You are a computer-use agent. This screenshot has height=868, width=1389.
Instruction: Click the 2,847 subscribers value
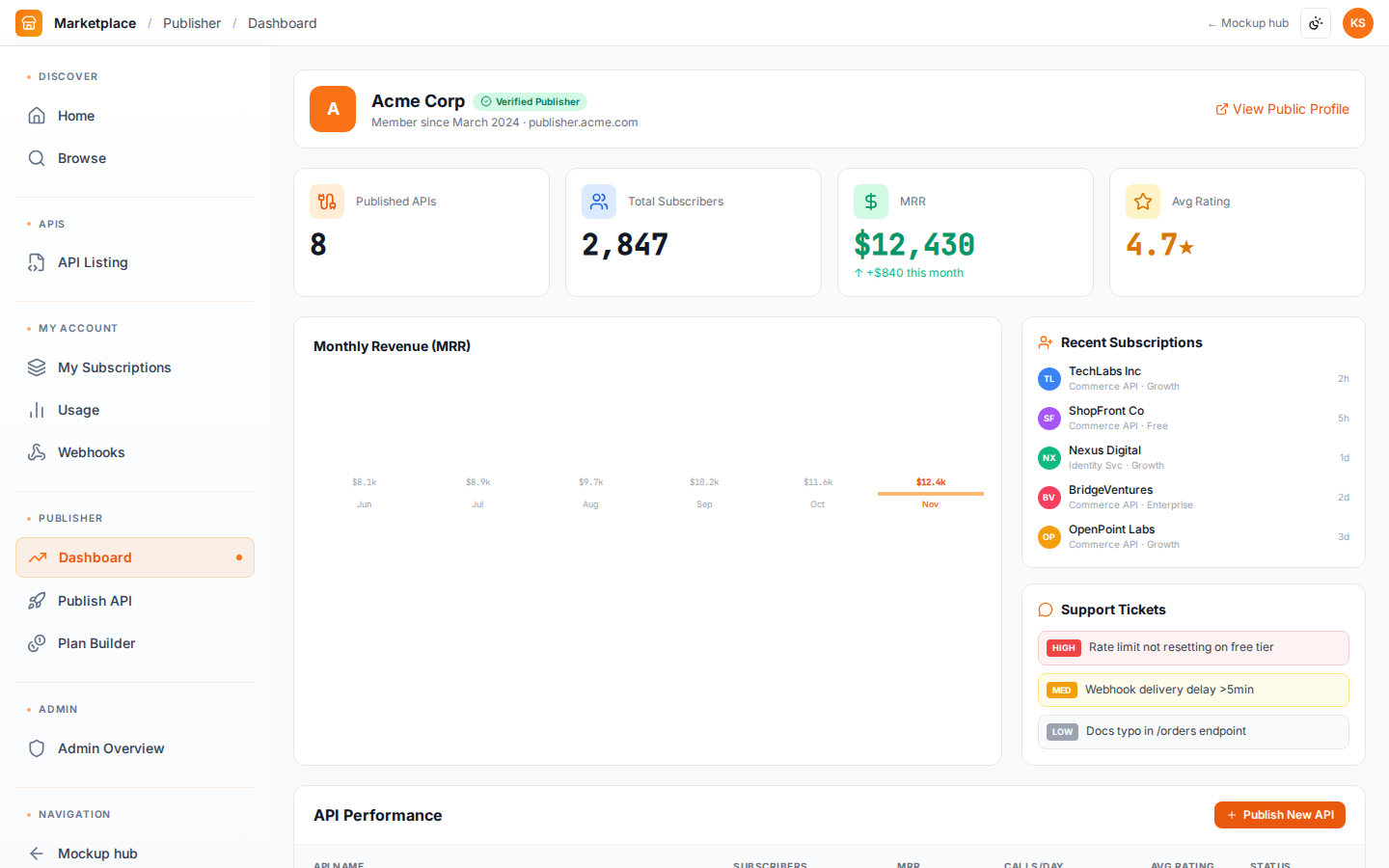click(x=625, y=245)
